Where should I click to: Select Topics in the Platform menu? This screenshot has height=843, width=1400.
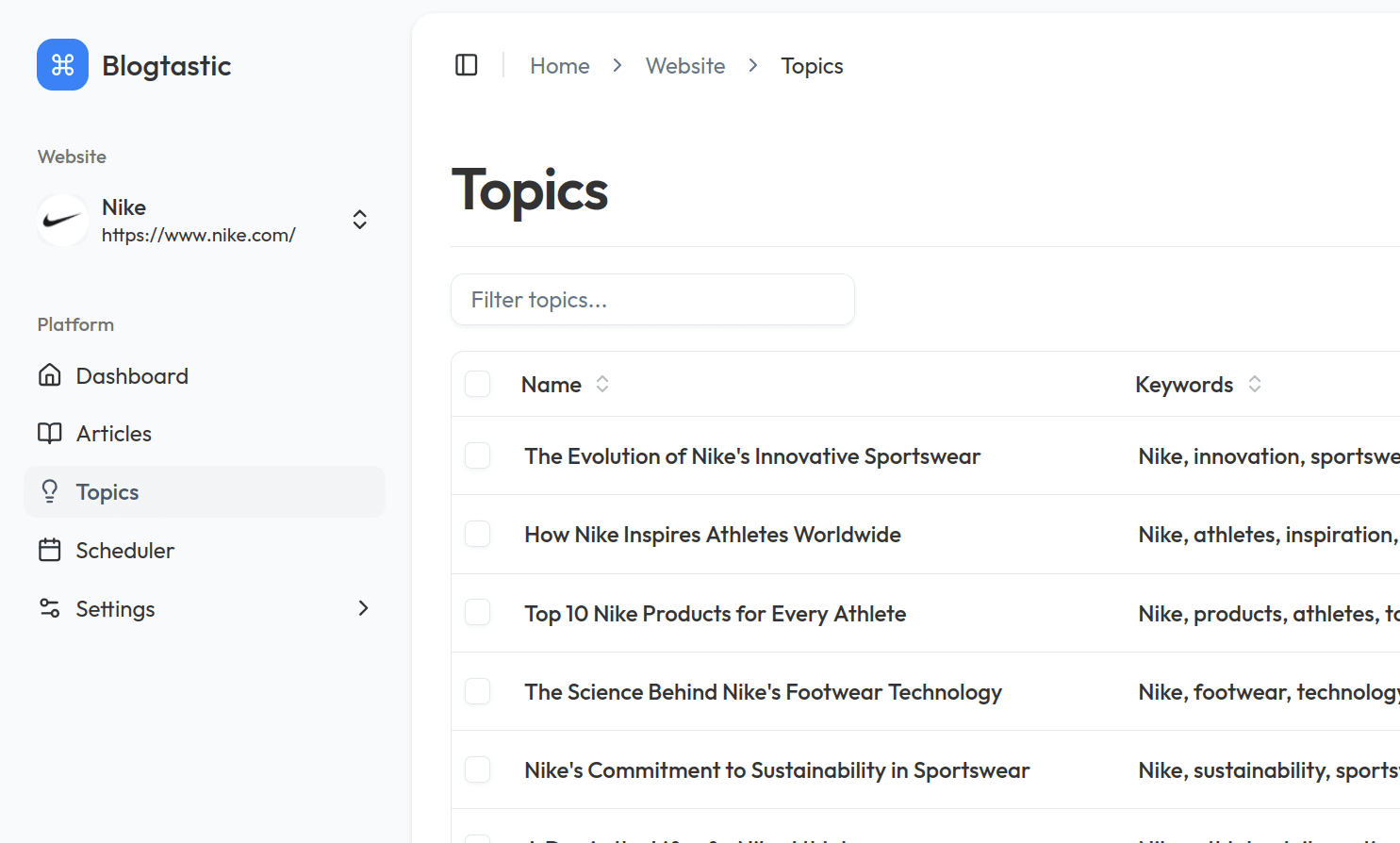(x=107, y=491)
